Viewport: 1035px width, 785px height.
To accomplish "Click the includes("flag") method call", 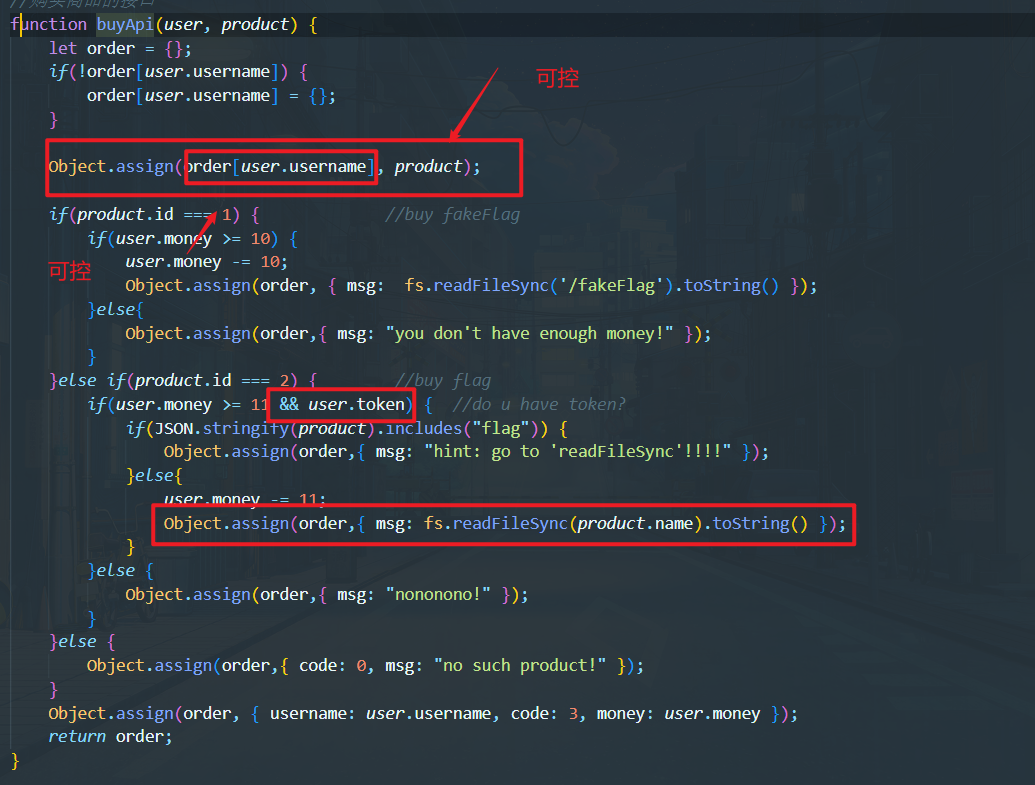I will pyautogui.click(x=461, y=428).
